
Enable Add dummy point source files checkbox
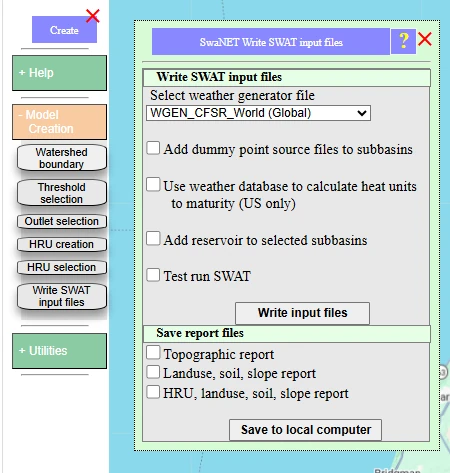click(153, 148)
